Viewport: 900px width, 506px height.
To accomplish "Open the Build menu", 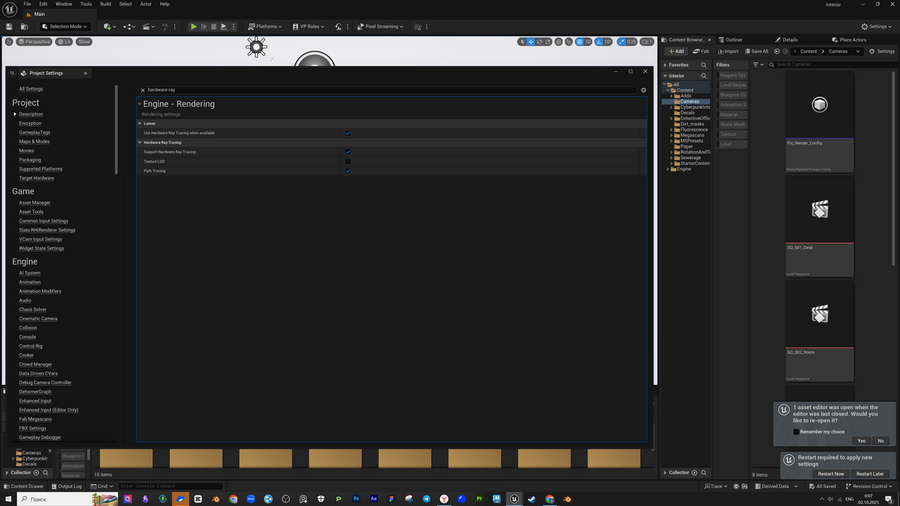I will pos(105,4).
